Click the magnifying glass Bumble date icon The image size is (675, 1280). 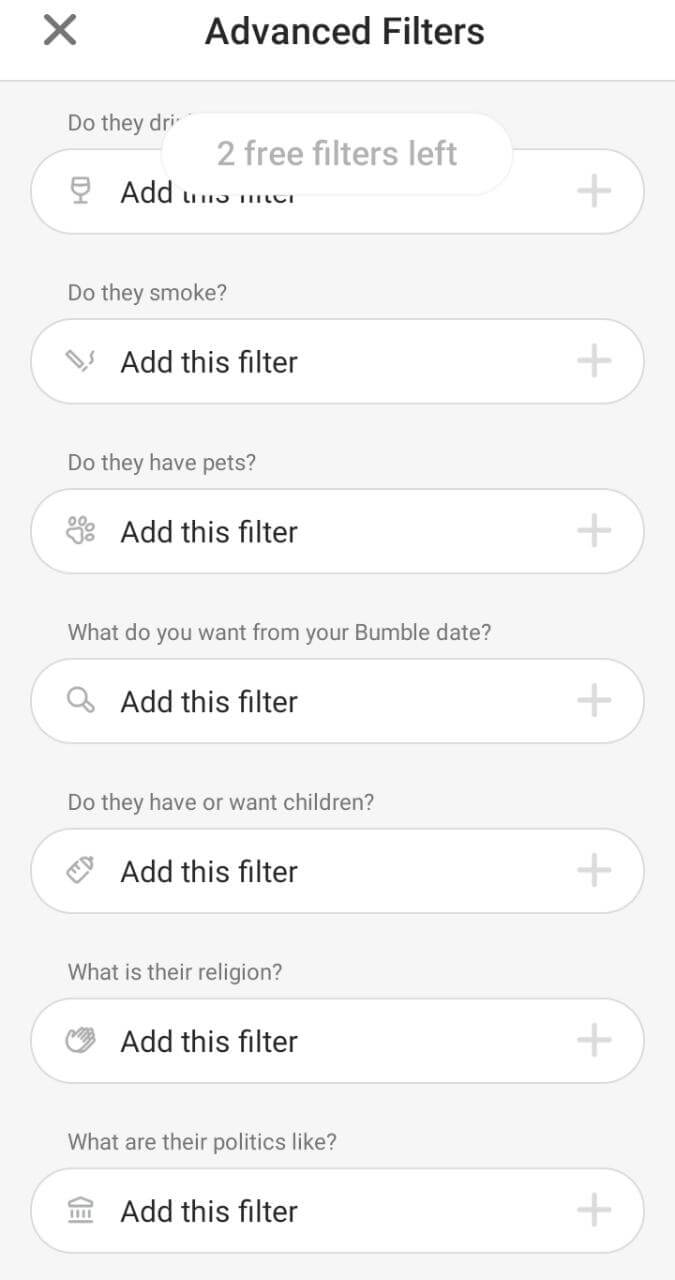point(80,701)
